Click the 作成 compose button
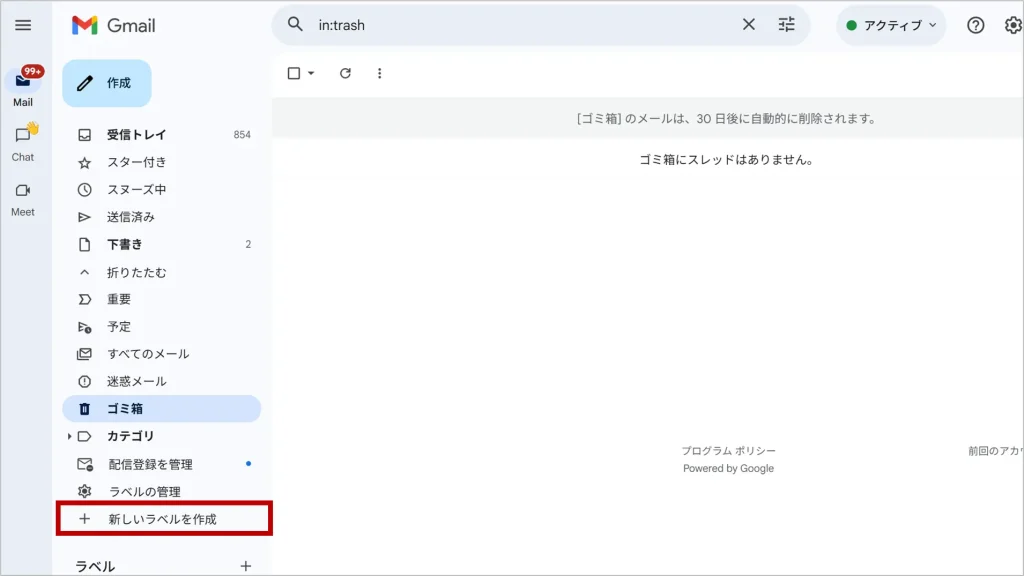 [x=107, y=83]
